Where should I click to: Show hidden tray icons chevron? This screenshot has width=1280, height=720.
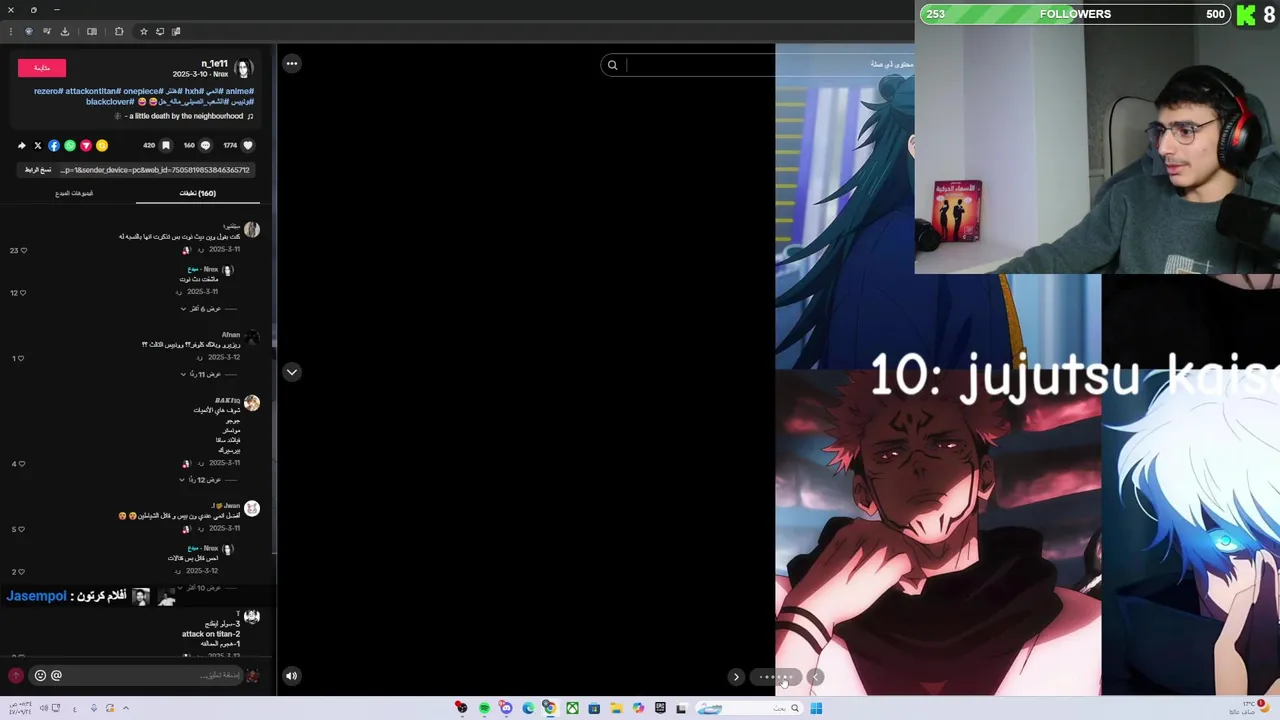[125, 709]
